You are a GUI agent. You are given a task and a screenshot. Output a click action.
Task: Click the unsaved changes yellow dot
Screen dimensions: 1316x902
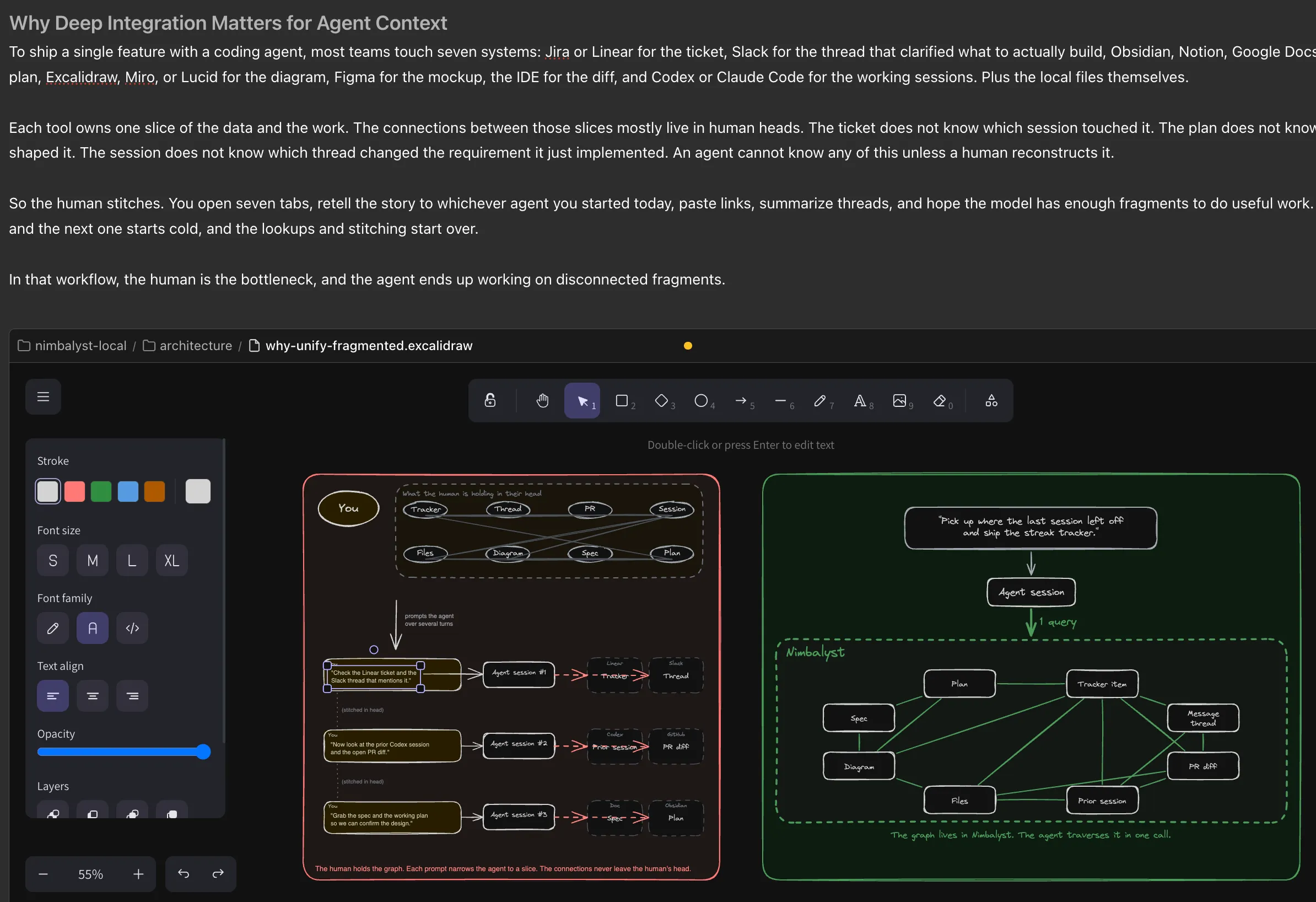[x=688, y=346]
